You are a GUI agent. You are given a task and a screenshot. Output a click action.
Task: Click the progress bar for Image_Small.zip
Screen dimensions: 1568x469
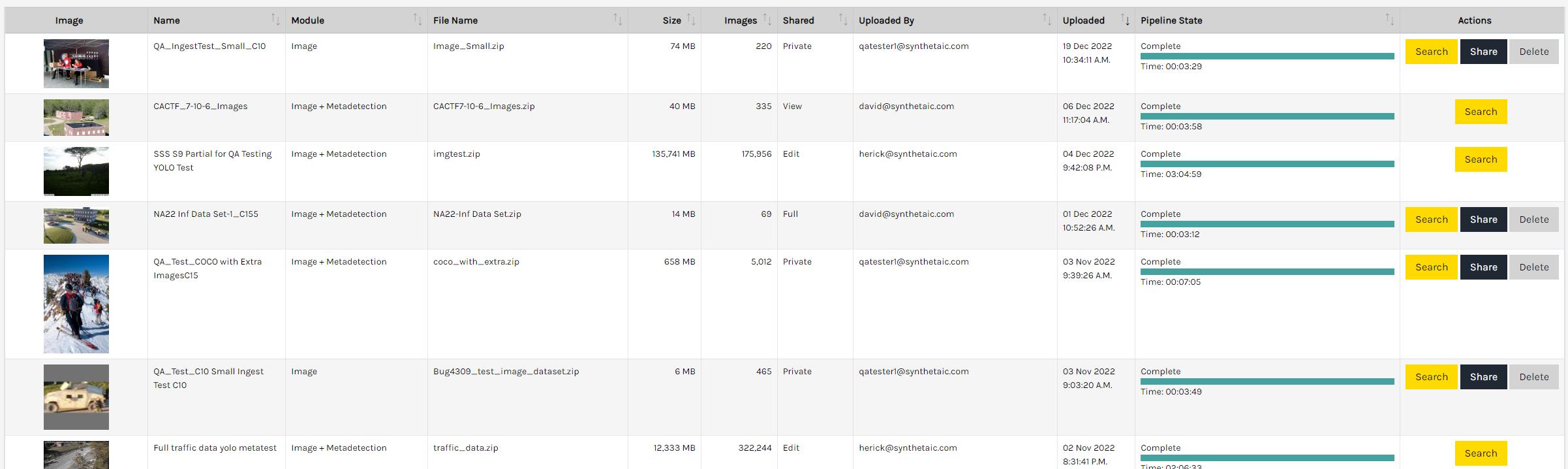[1267, 56]
